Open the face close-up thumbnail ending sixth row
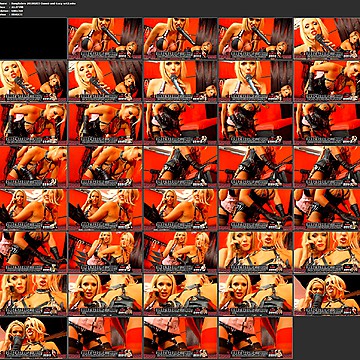360x360 pixels. coord(327,252)
